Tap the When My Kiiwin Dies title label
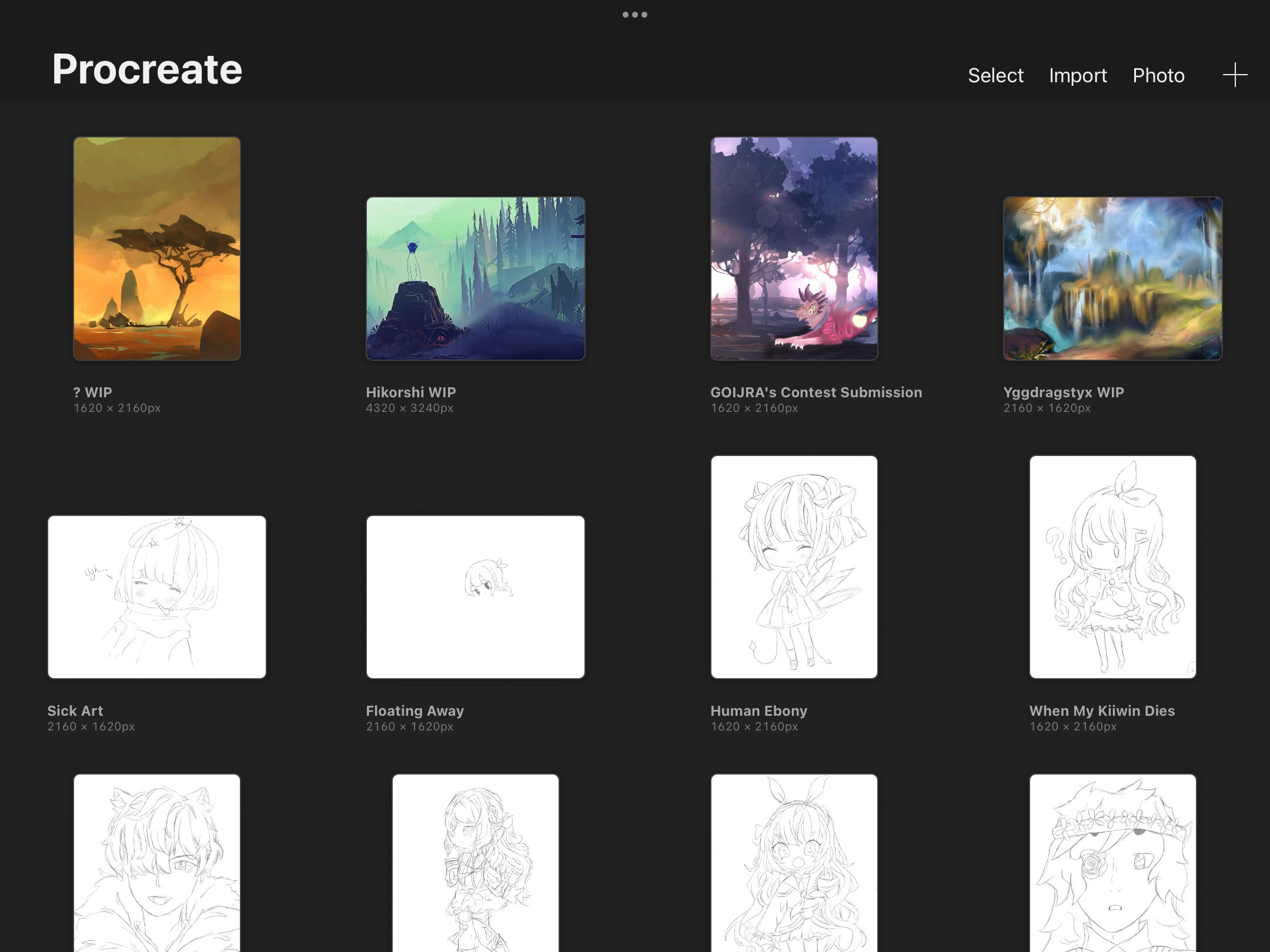Viewport: 1270px width, 952px height. tap(1102, 710)
